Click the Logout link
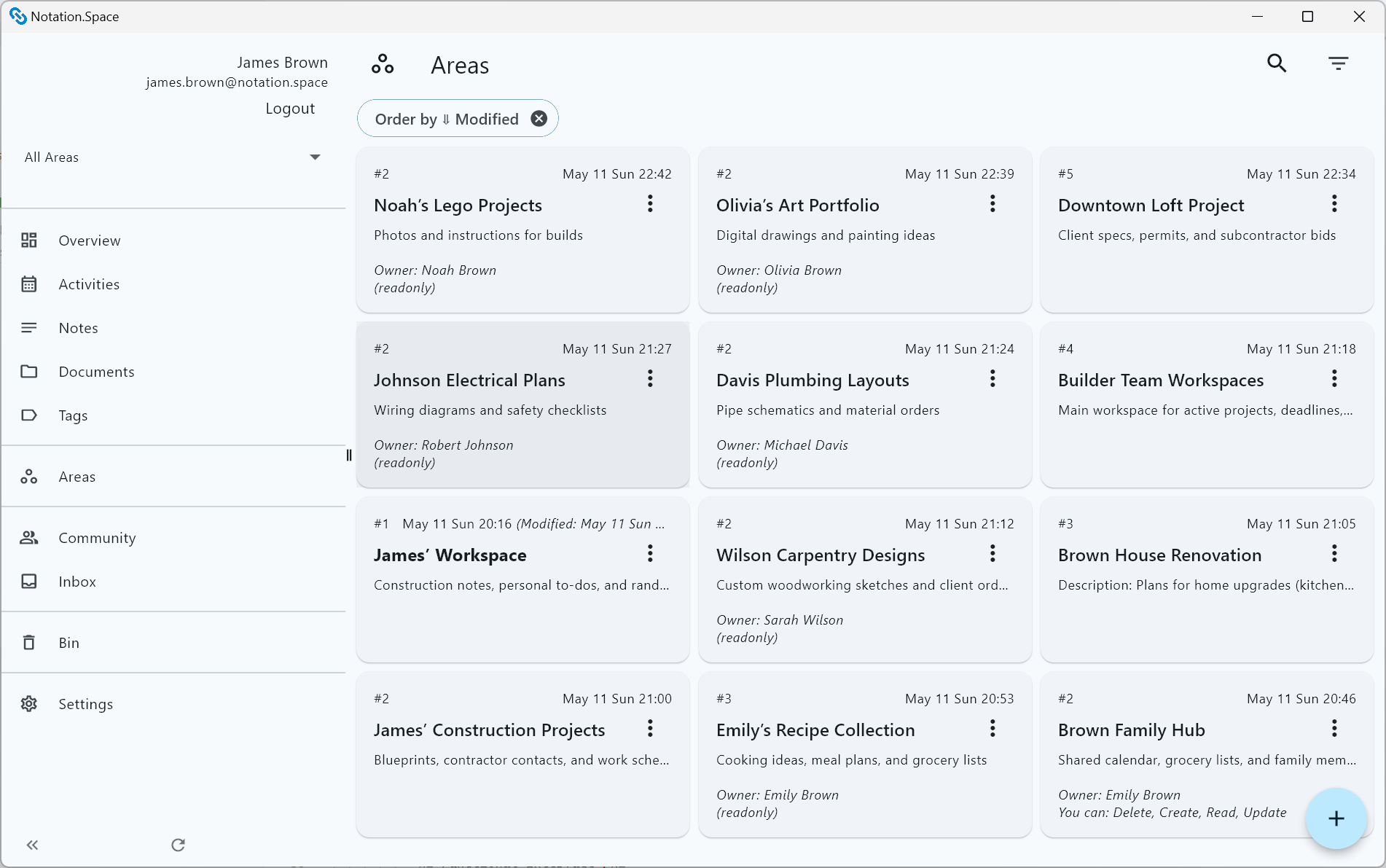The height and width of the screenshot is (868, 1386). pyautogui.click(x=290, y=109)
